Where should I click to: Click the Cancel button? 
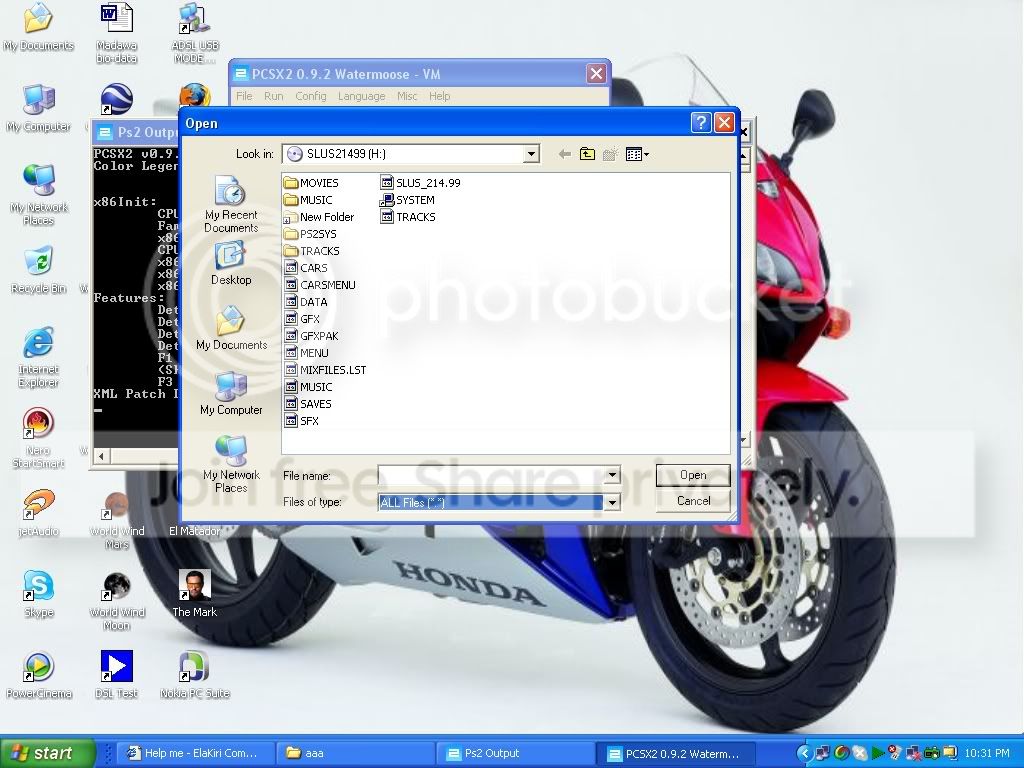click(693, 501)
